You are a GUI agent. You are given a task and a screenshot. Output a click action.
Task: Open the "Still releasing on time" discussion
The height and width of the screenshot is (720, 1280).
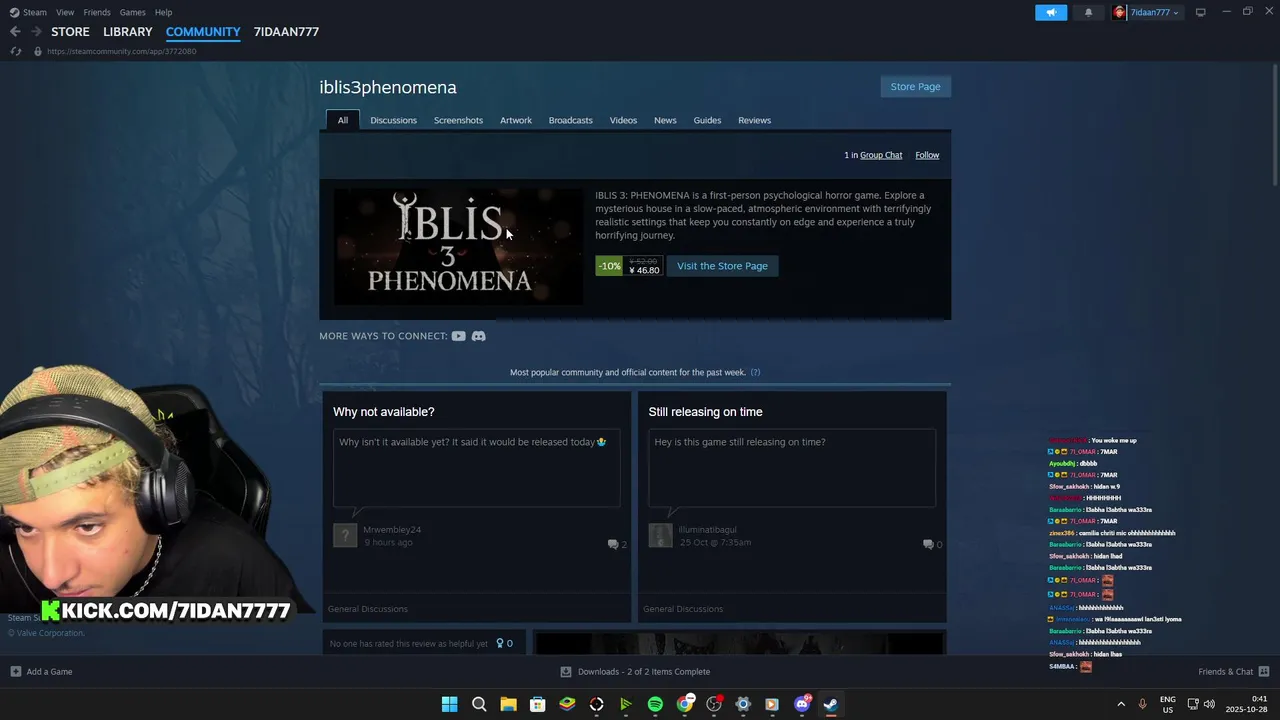coord(705,412)
